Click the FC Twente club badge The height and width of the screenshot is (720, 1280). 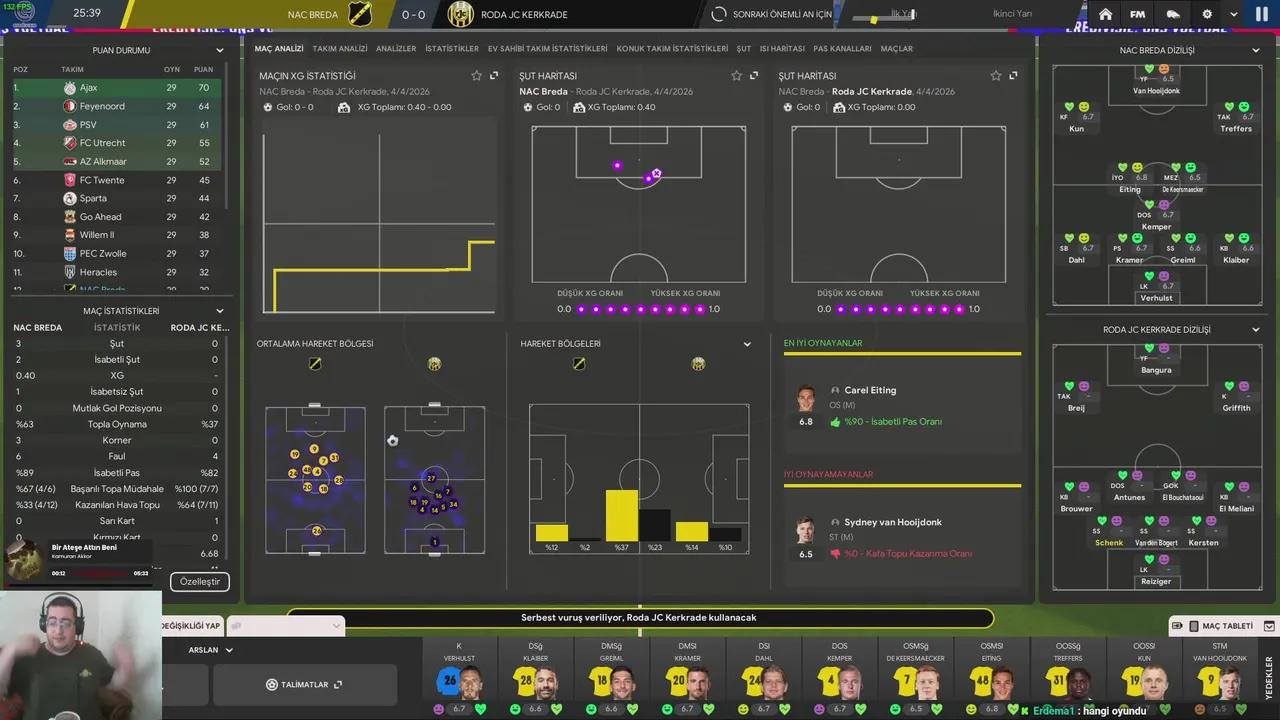coord(70,180)
